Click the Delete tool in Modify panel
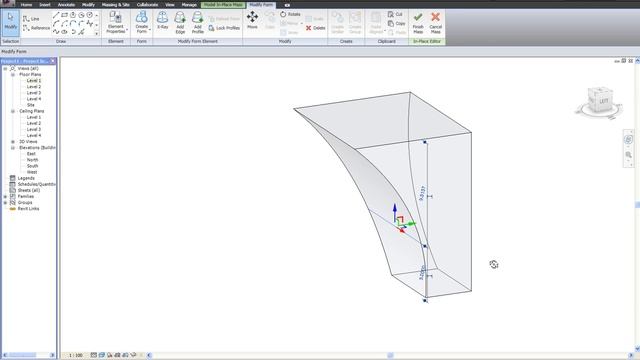Screen dimensions: 640x360 (315, 28)
